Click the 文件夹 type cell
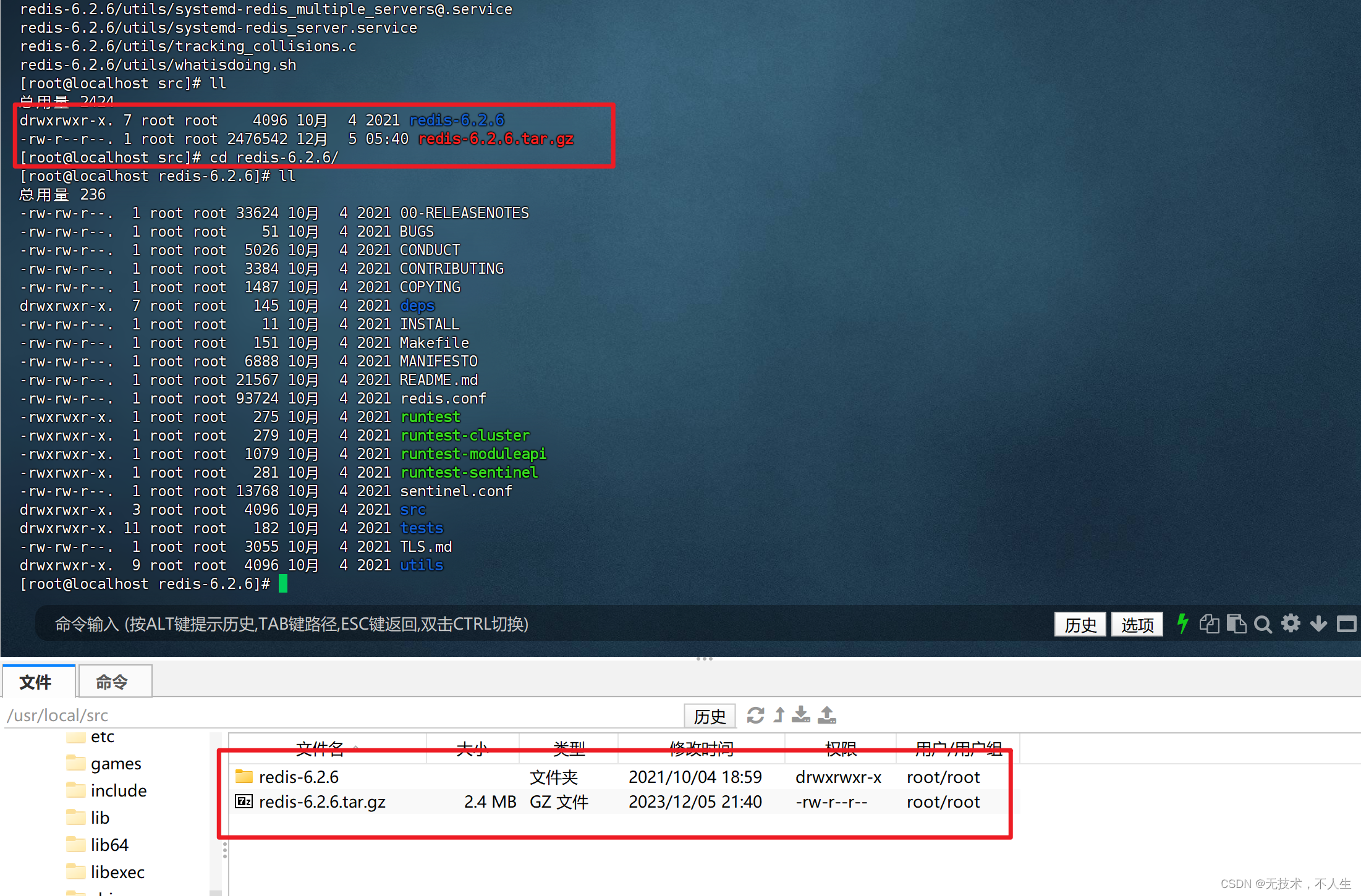 (554, 777)
